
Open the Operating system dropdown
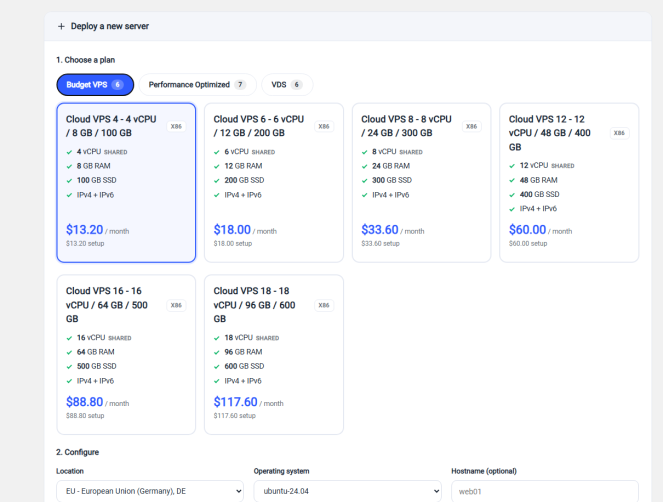coord(348,491)
